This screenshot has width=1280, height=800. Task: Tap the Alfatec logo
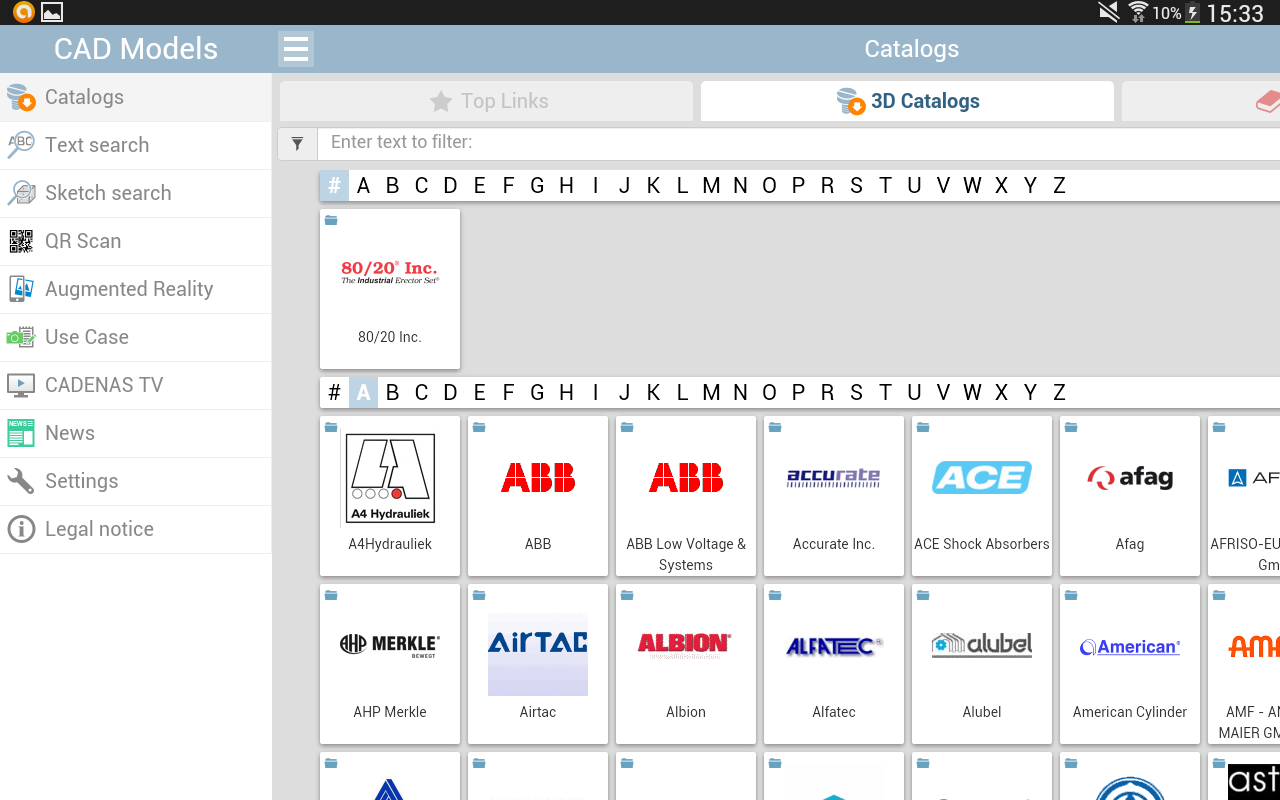834,646
